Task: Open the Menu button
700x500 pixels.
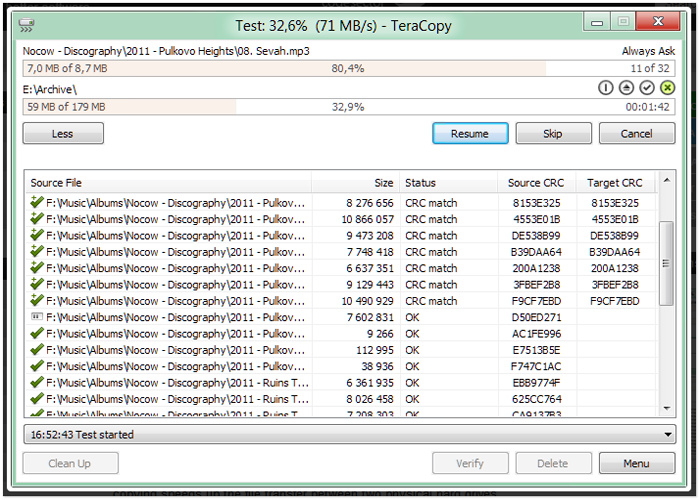Action: [x=637, y=463]
